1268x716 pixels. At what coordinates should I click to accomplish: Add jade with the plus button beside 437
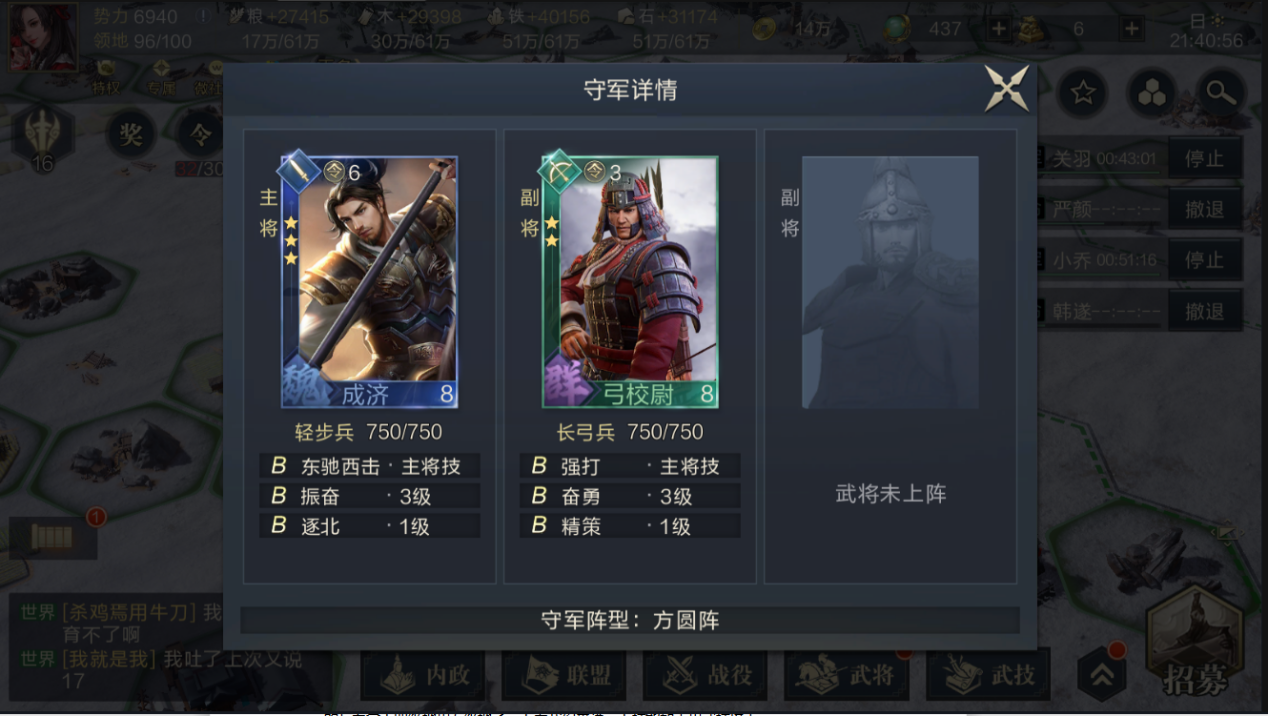[x=998, y=29]
